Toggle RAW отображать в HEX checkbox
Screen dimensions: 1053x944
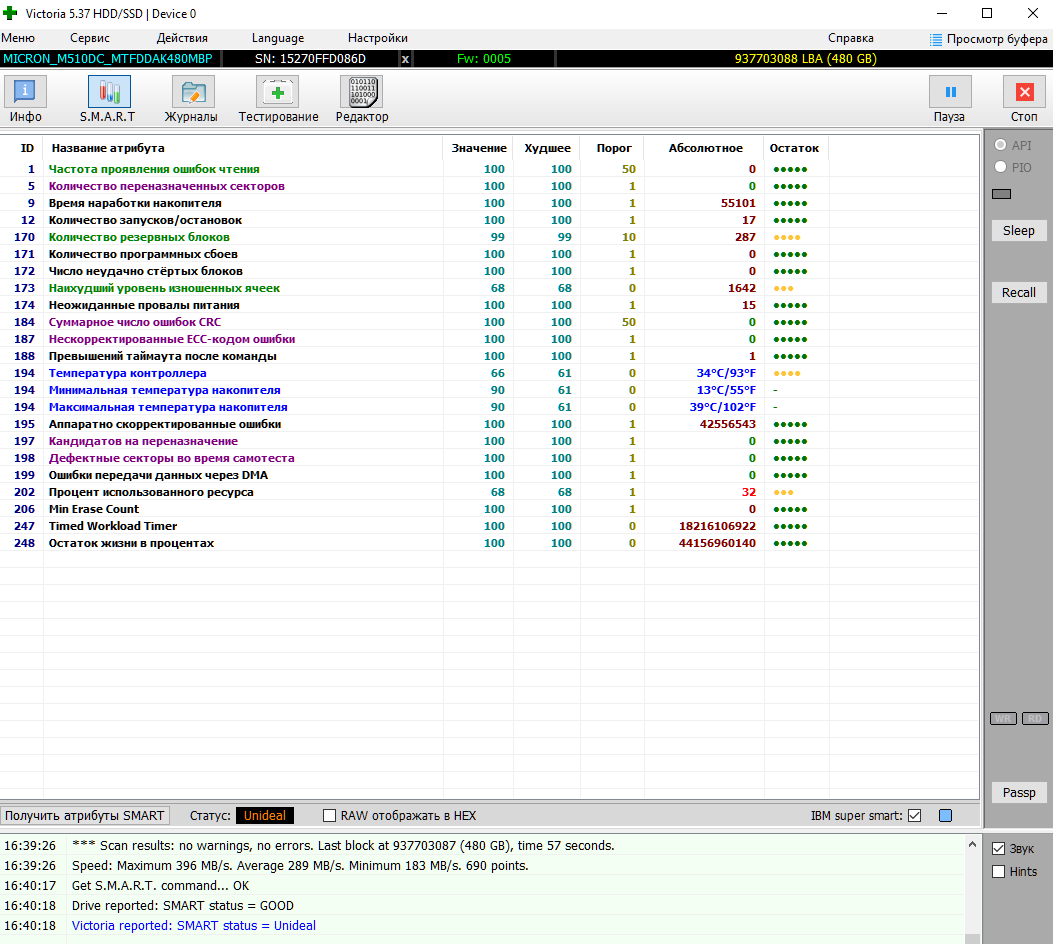point(329,816)
